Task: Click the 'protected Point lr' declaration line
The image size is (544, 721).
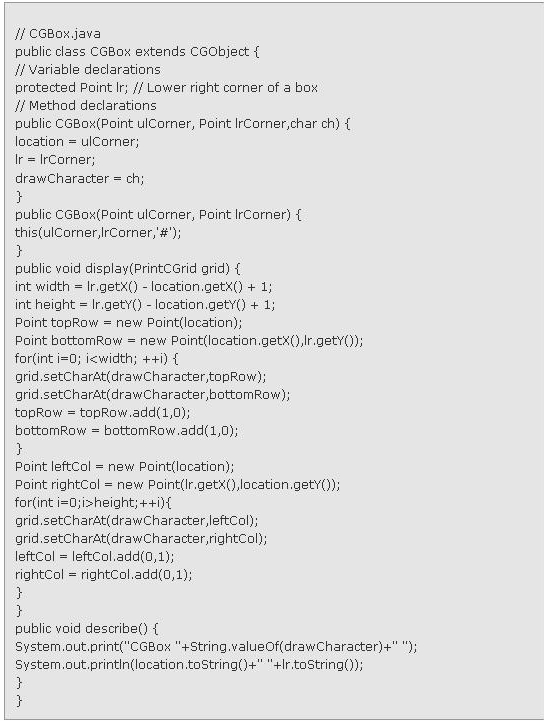Action: point(166,88)
